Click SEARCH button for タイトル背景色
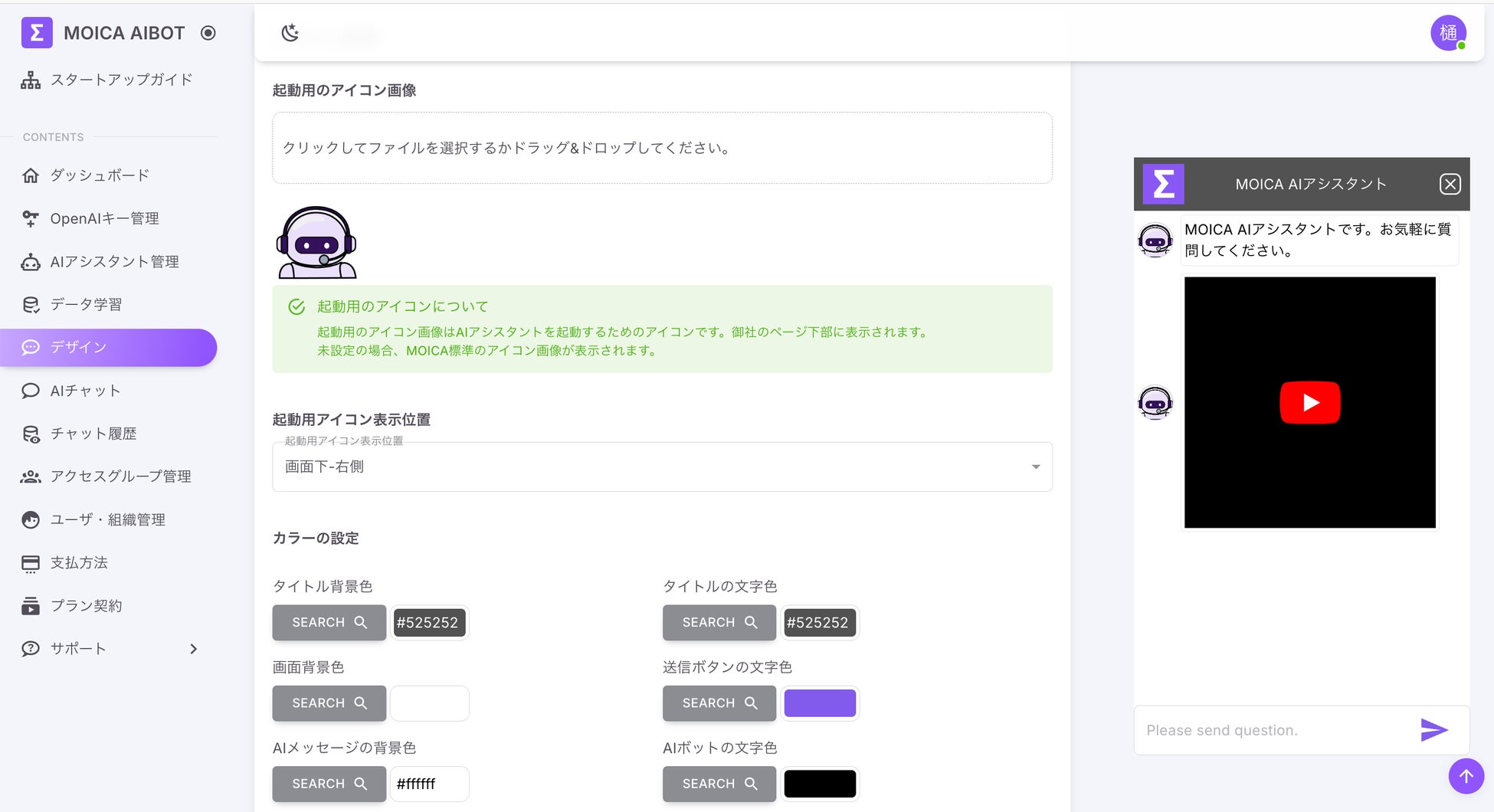 pyautogui.click(x=329, y=623)
